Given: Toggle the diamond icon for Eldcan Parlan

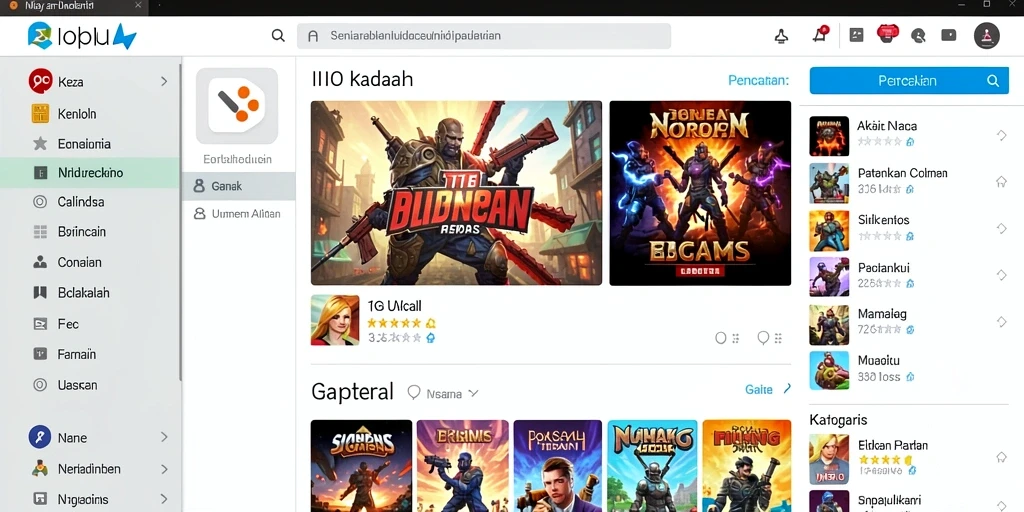Looking at the screenshot, I should (x=1001, y=457).
